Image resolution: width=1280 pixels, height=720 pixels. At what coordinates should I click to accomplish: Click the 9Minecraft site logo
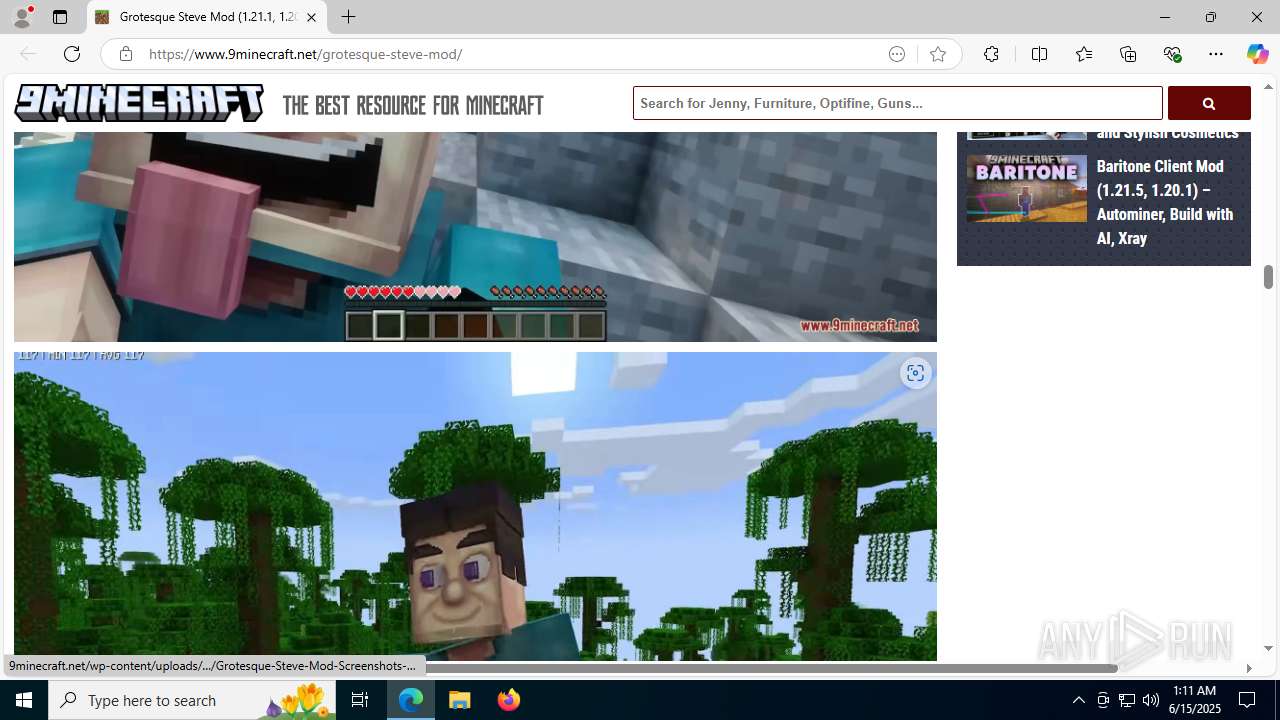pyautogui.click(x=139, y=103)
